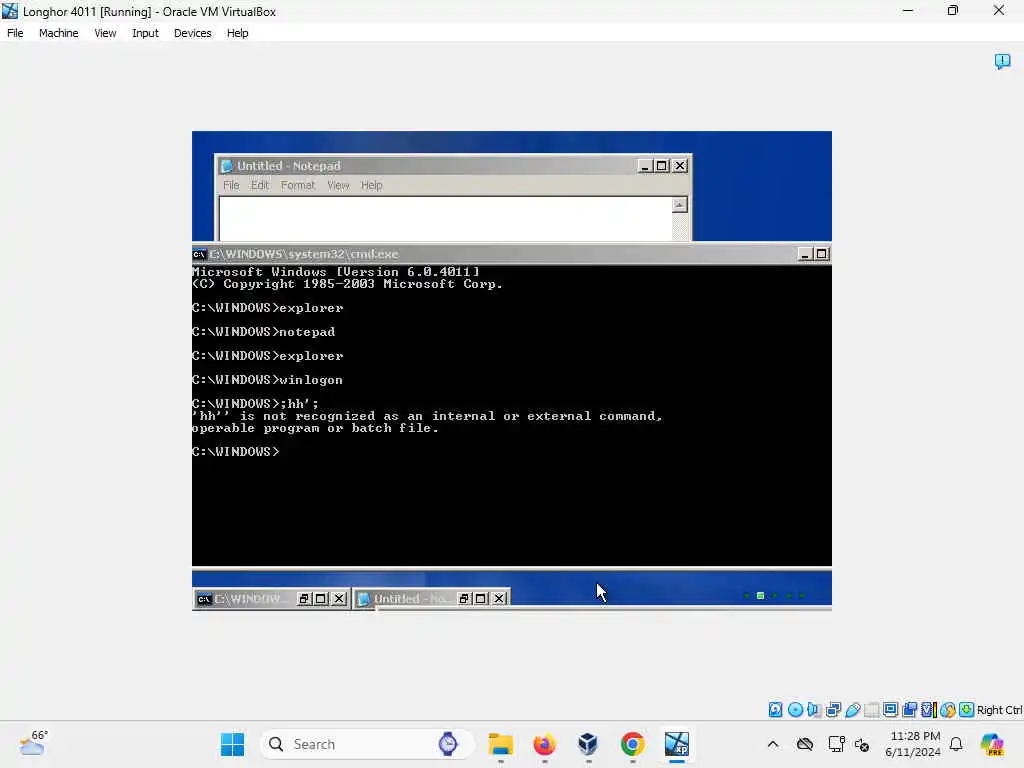Maximize the minimized Untitled - Notepad bar
The height and width of the screenshot is (768, 1024).
coord(481,599)
